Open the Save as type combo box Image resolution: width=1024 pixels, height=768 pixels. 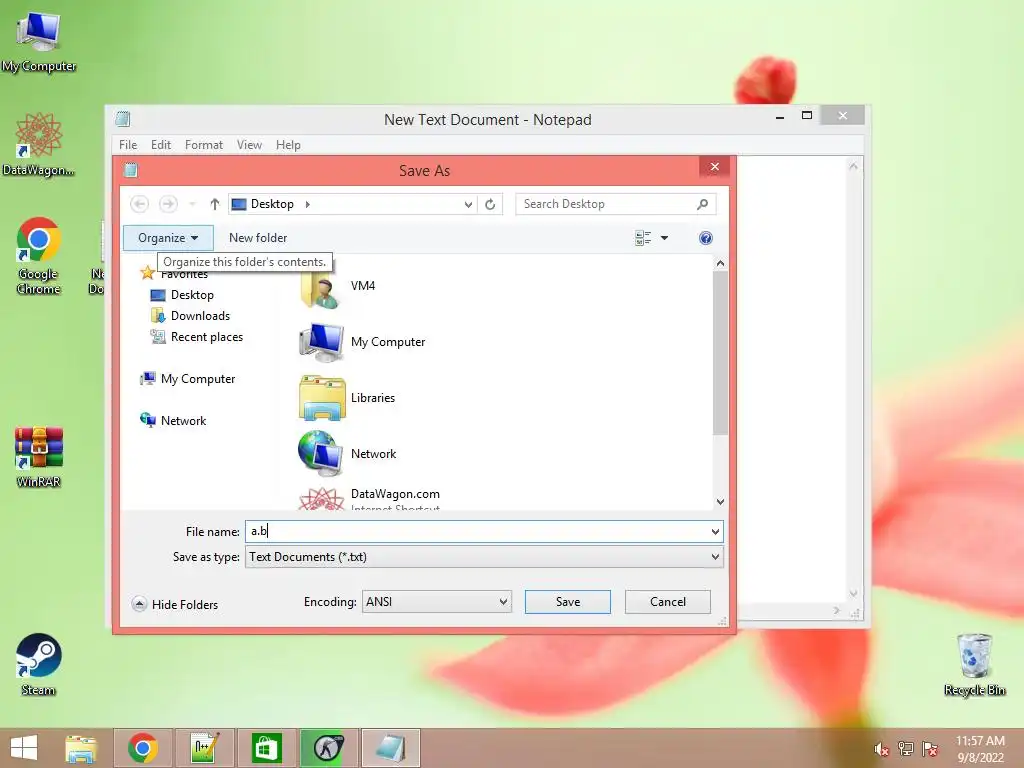click(484, 557)
